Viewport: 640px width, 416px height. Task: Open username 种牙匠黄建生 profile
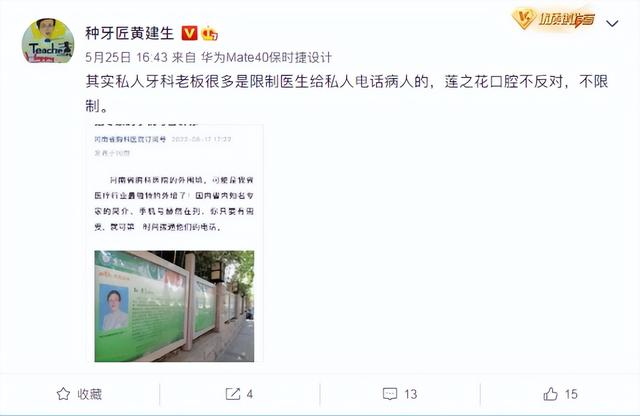click(130, 33)
